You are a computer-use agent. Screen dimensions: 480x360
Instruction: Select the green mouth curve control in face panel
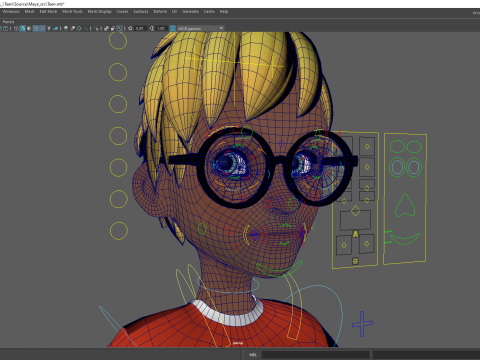pyautogui.click(x=405, y=239)
